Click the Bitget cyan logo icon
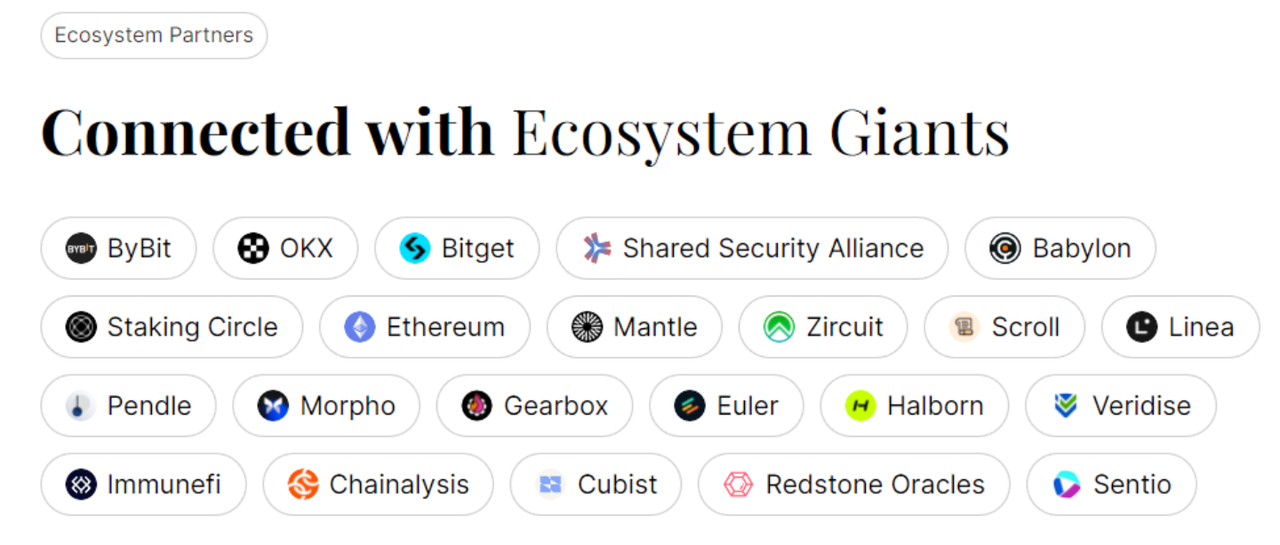This screenshot has width=1280, height=545. (415, 248)
